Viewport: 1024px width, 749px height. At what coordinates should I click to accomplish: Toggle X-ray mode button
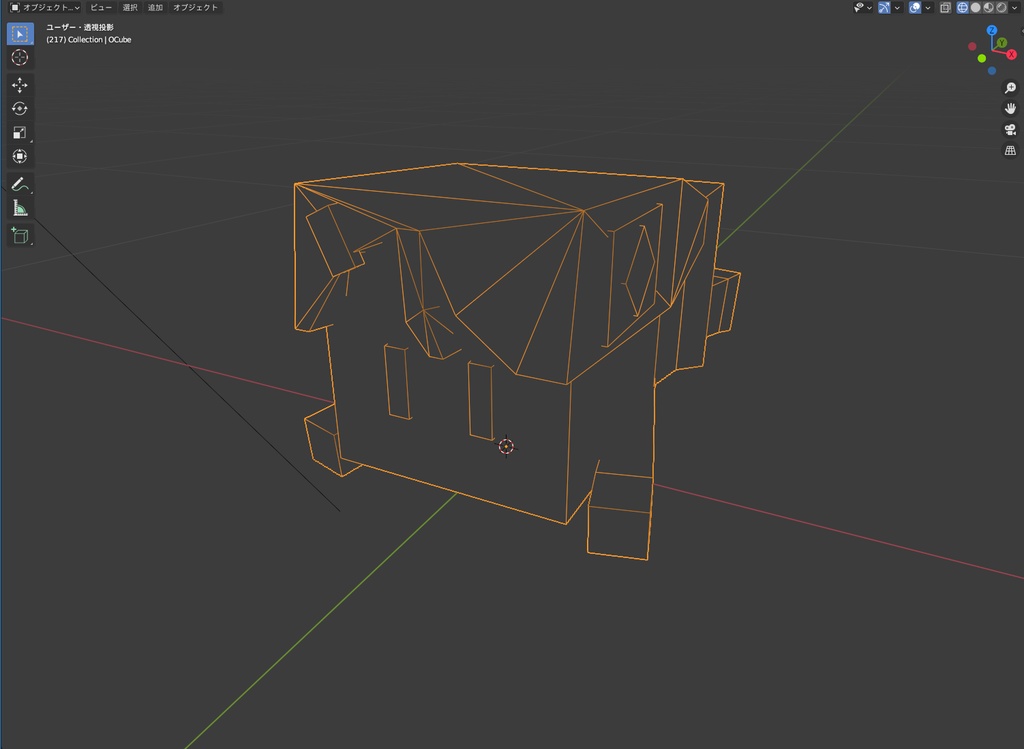(x=945, y=8)
